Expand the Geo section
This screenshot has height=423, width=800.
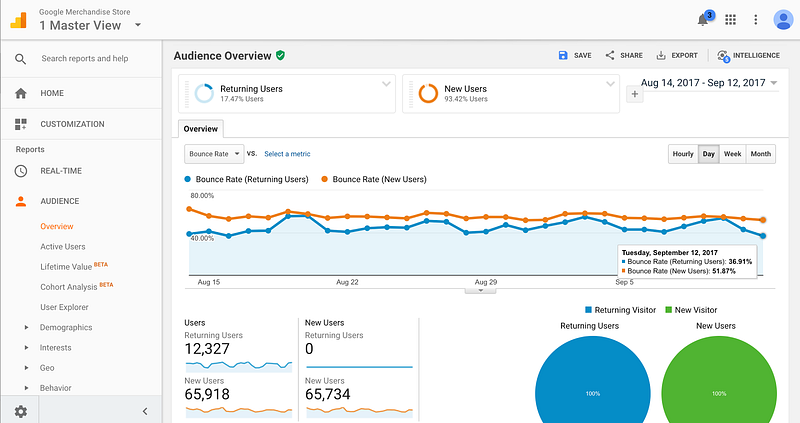[27, 368]
